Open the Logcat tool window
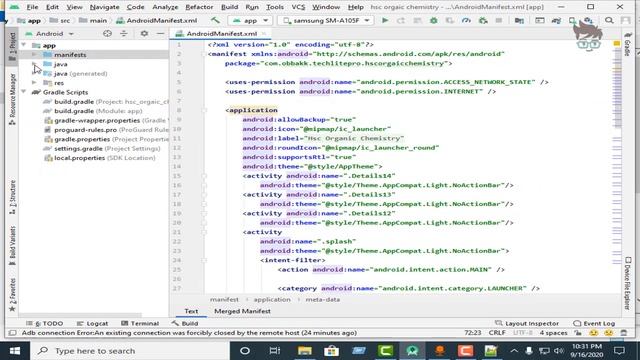Image resolution: width=640 pixels, height=360 pixels. point(92,323)
